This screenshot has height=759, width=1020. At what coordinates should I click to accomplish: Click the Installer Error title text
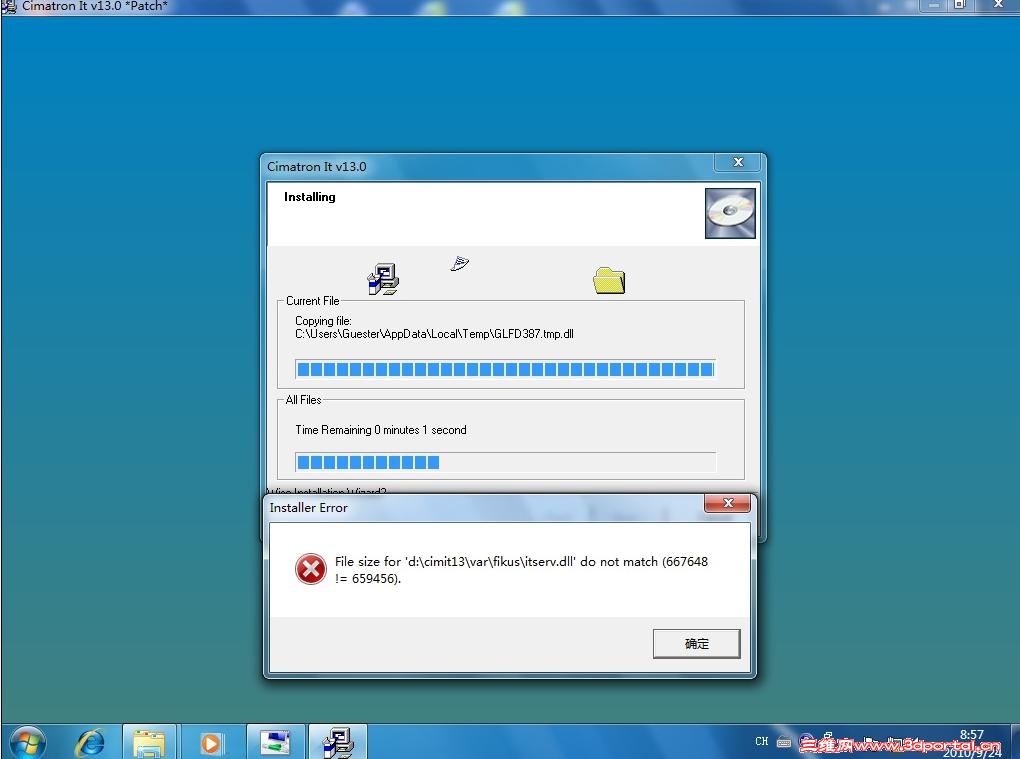(308, 508)
